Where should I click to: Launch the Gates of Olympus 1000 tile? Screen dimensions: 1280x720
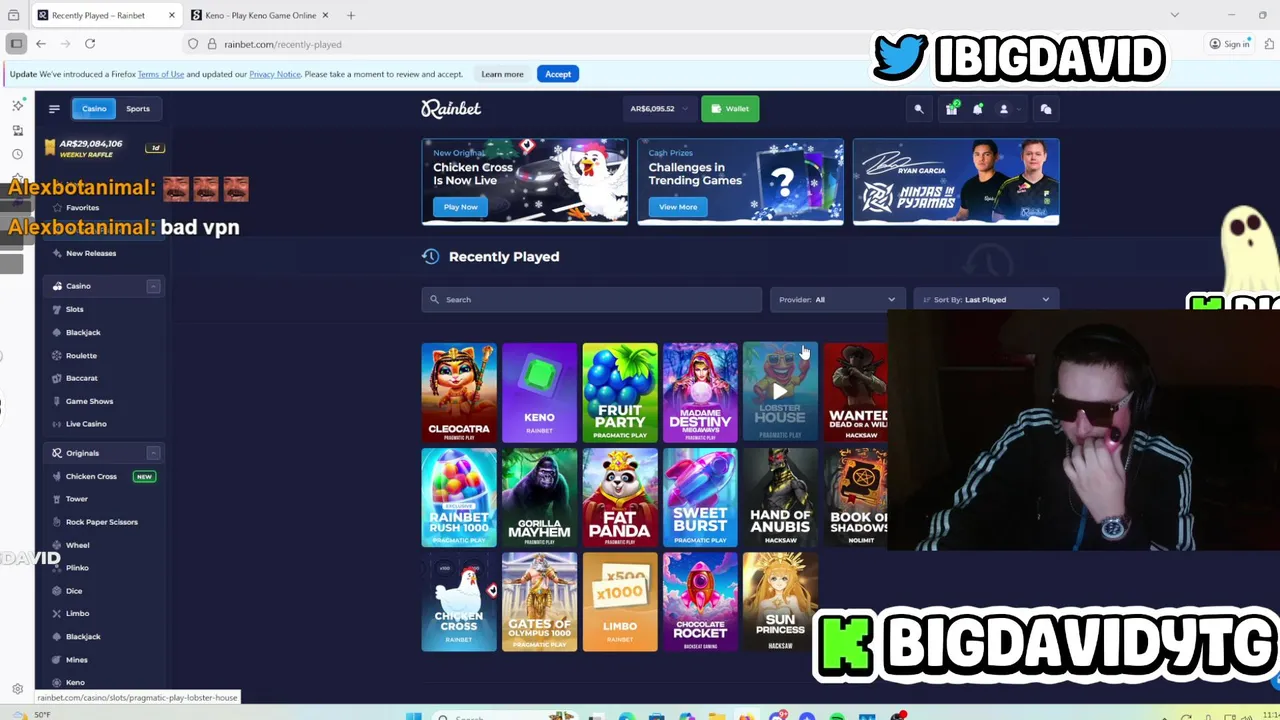click(x=539, y=602)
